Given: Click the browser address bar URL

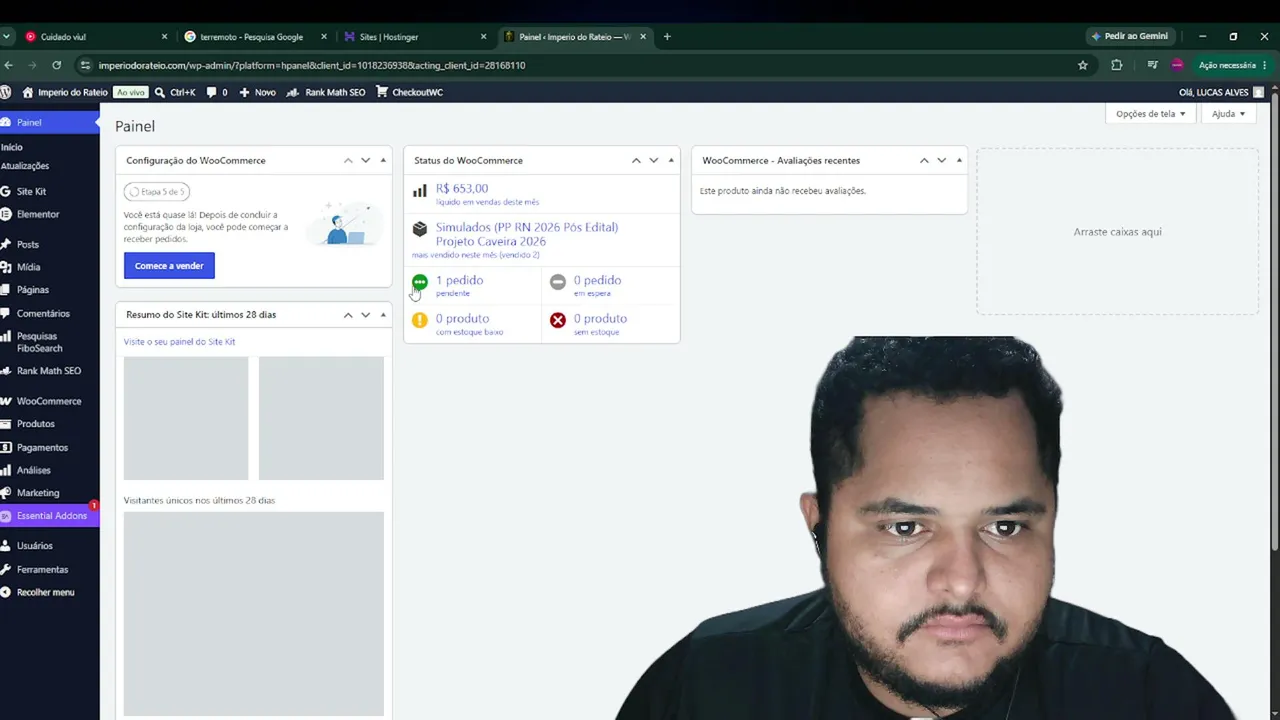Looking at the screenshot, I should pos(312,65).
